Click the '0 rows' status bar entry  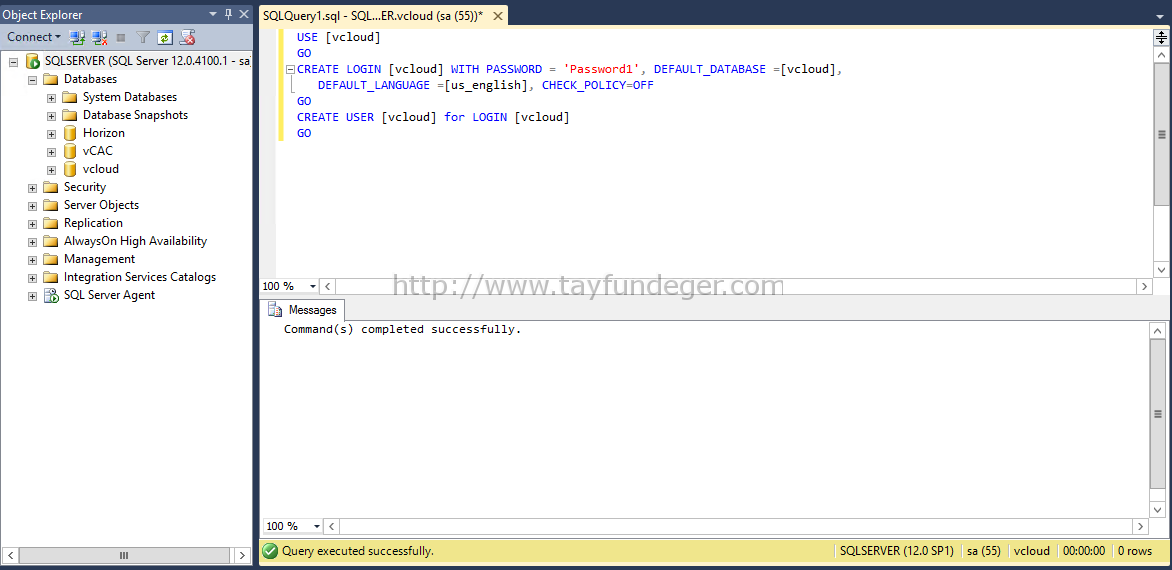[1135, 551]
